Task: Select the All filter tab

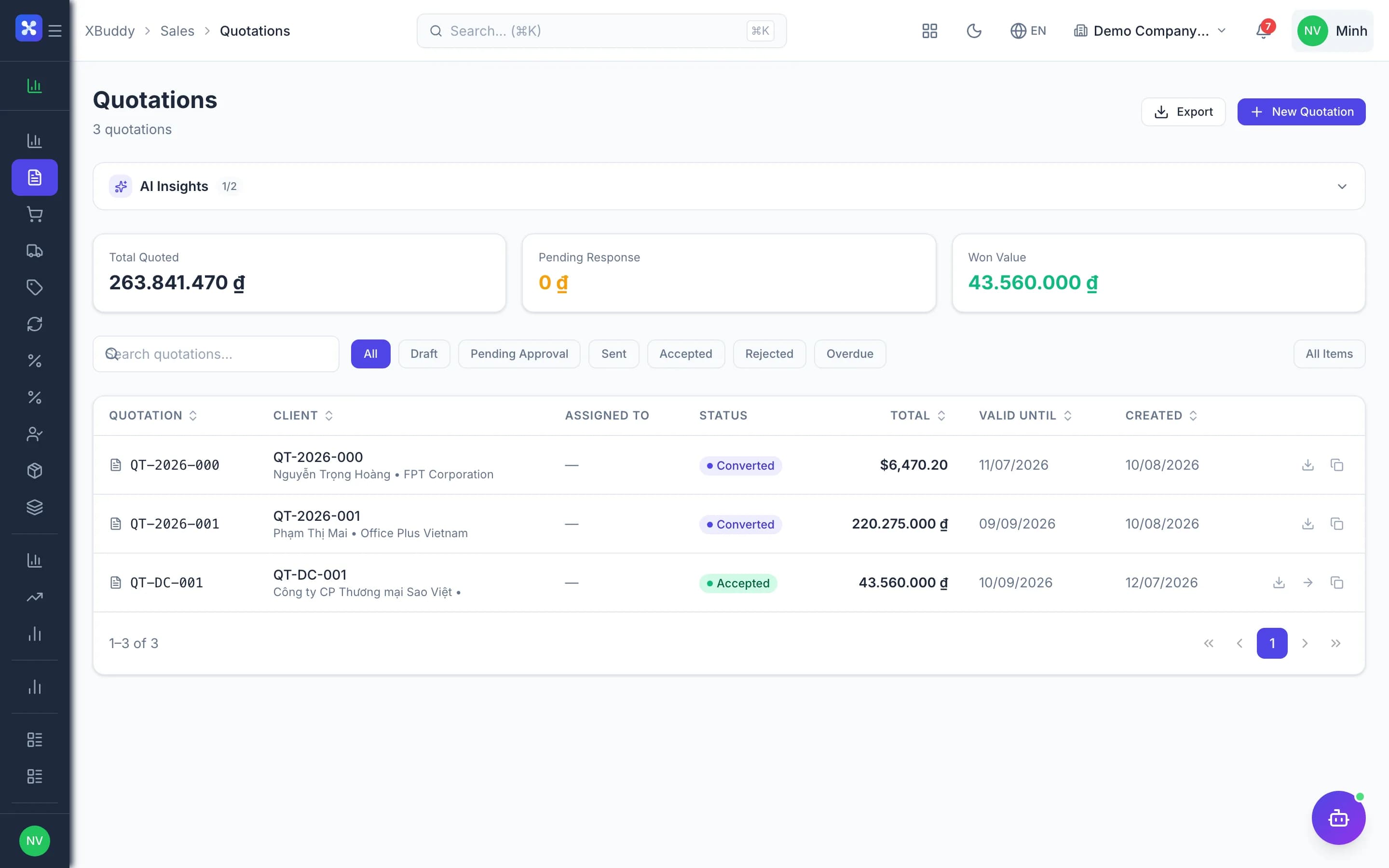Action: coord(370,353)
